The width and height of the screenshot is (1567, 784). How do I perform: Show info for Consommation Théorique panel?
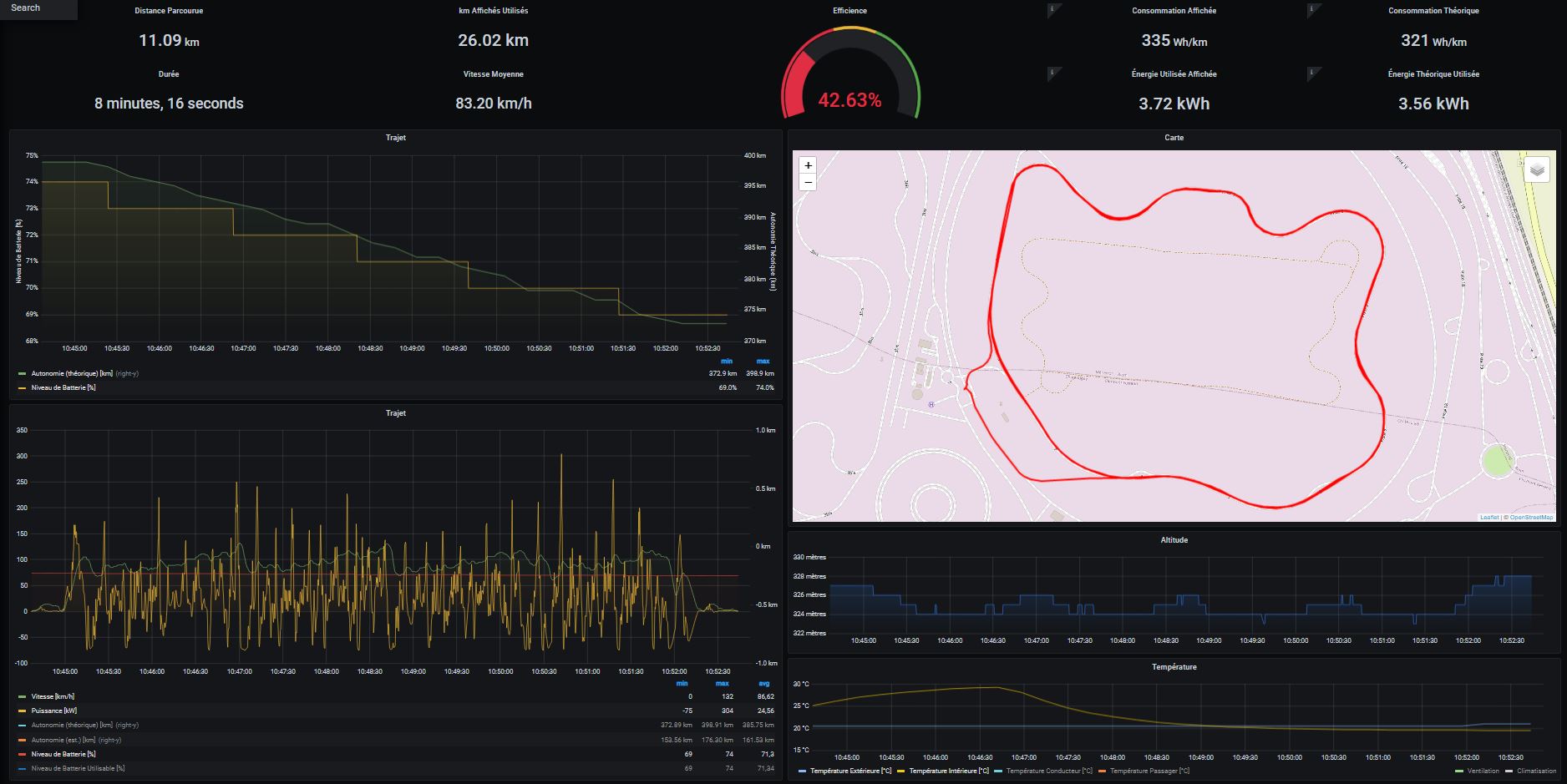coord(1311,9)
